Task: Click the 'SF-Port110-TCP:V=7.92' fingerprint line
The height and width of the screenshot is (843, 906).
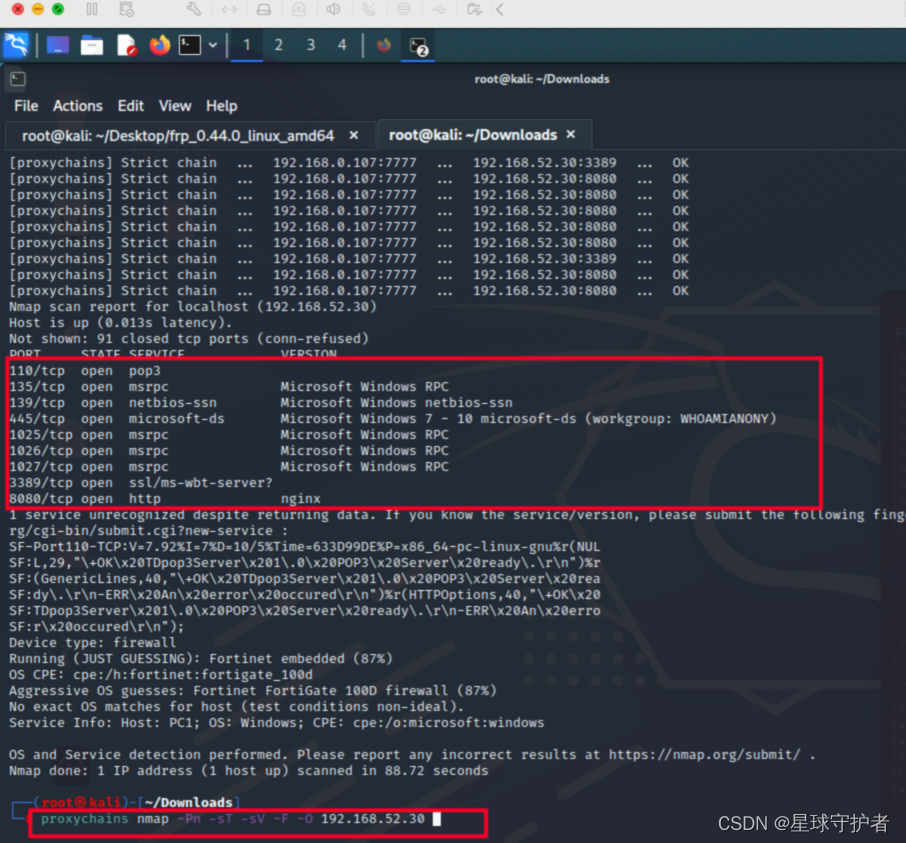Action: coord(305,547)
